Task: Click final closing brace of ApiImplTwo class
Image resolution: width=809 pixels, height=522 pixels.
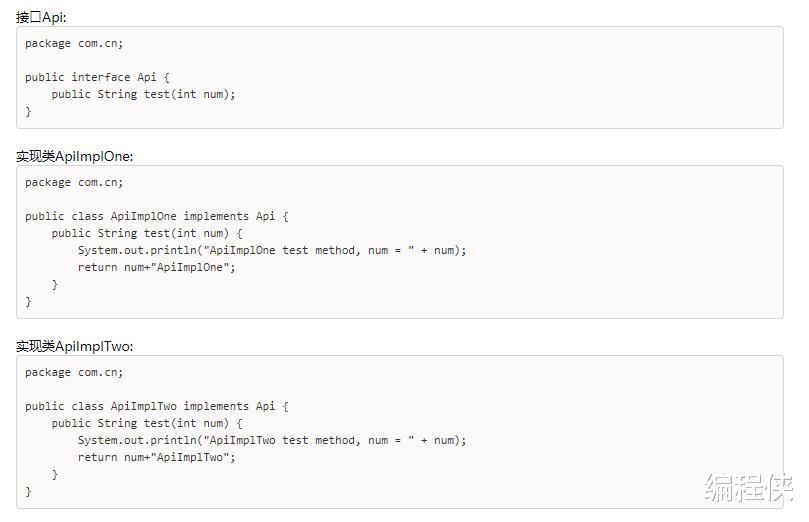Action: [x=28, y=492]
